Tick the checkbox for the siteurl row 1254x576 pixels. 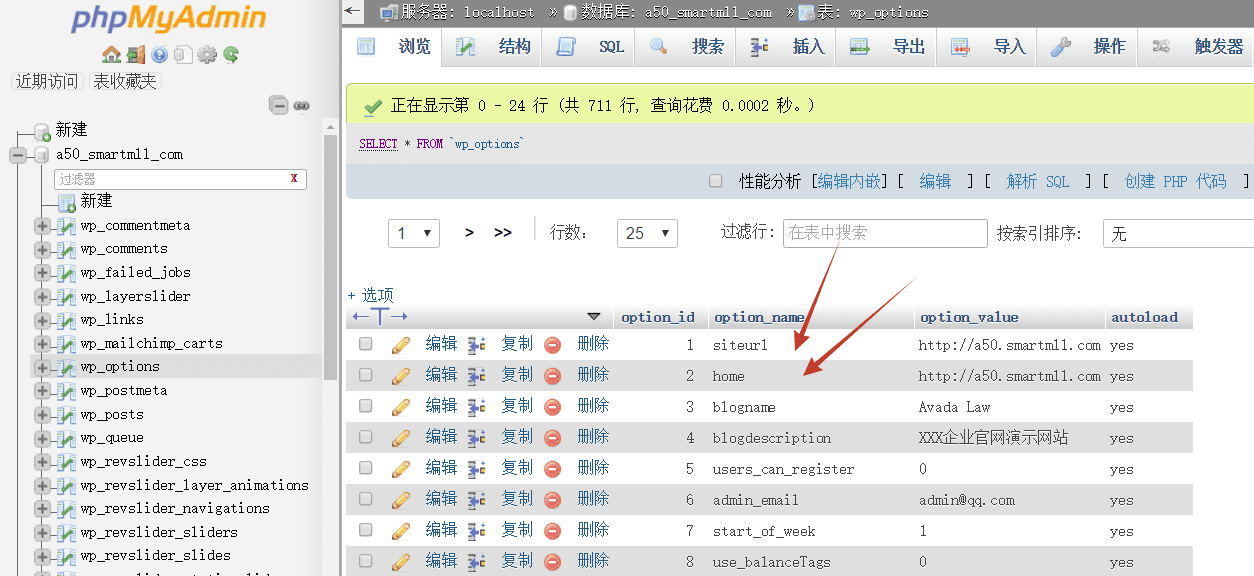coord(366,344)
